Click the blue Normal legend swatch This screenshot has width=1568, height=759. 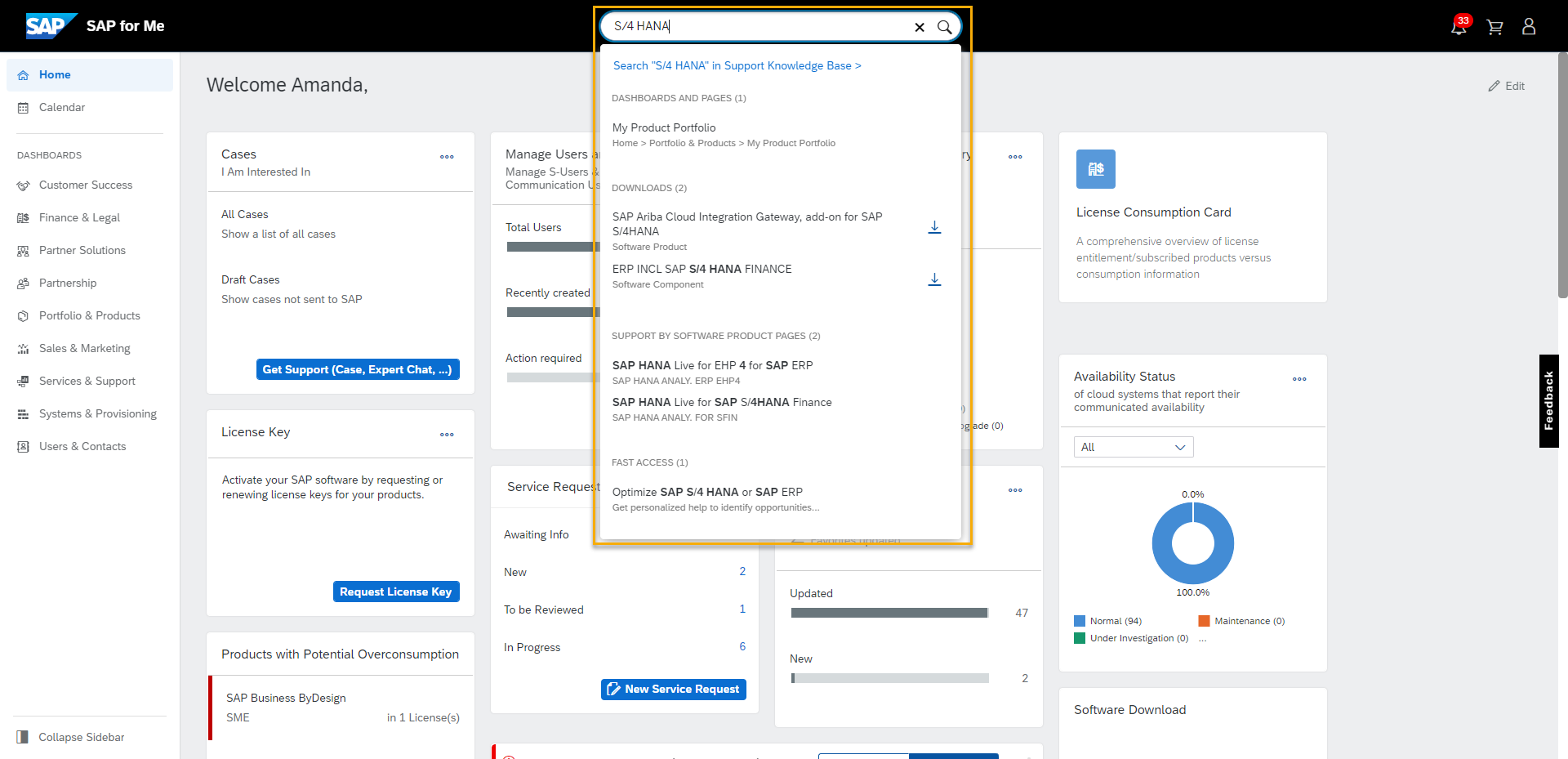coord(1080,621)
